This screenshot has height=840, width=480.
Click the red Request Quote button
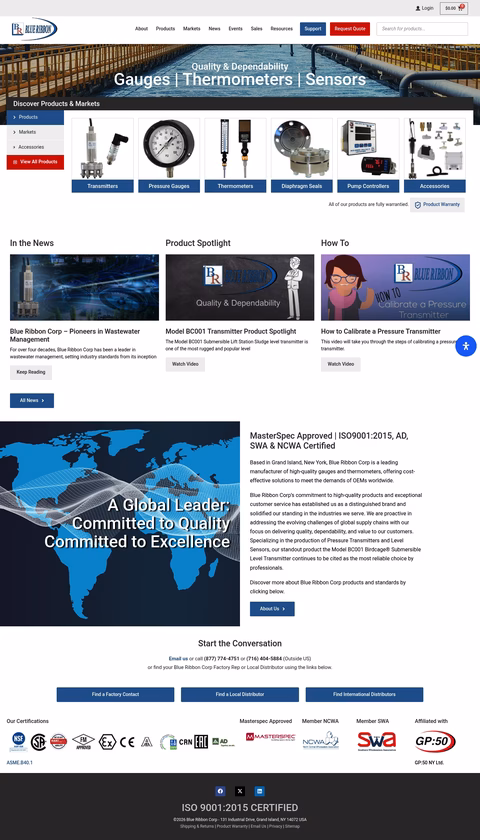(x=350, y=29)
